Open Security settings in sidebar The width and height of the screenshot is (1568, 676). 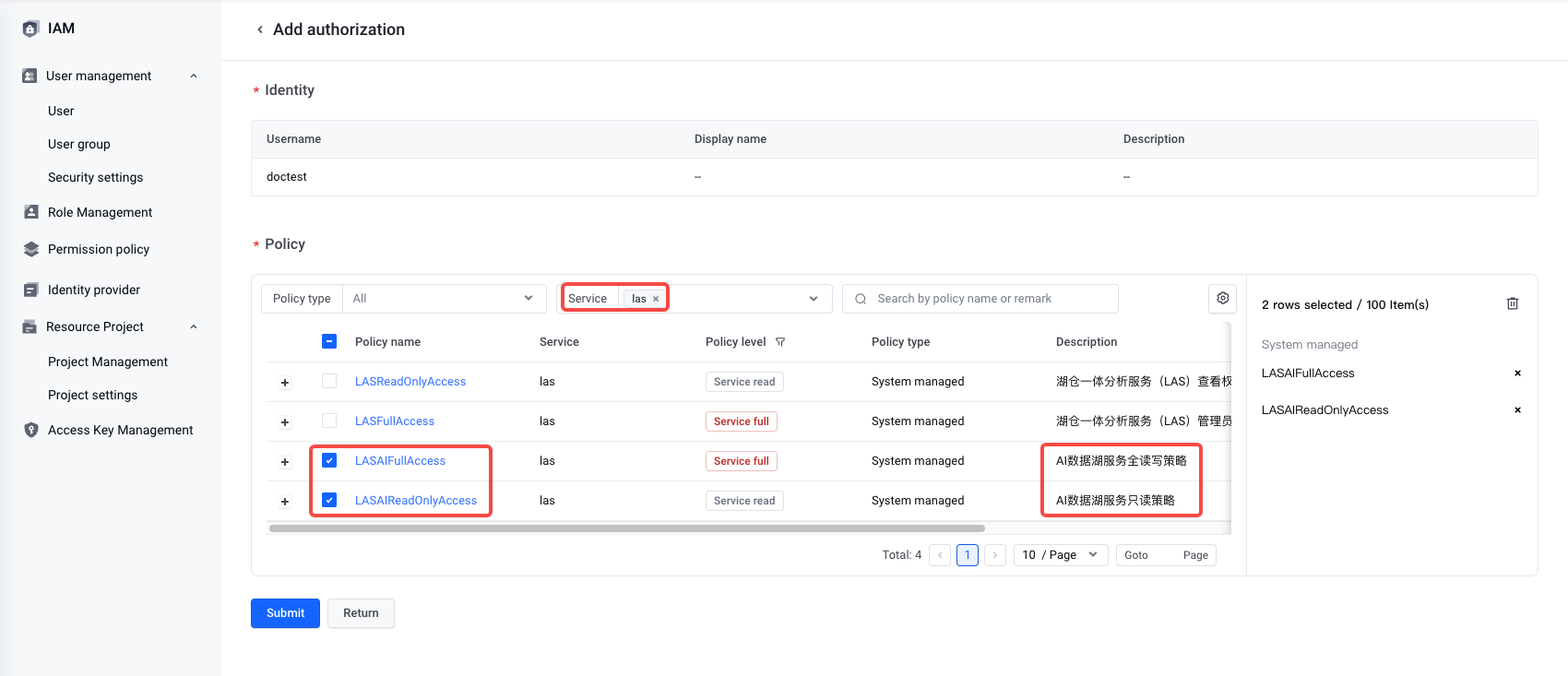coord(96,177)
